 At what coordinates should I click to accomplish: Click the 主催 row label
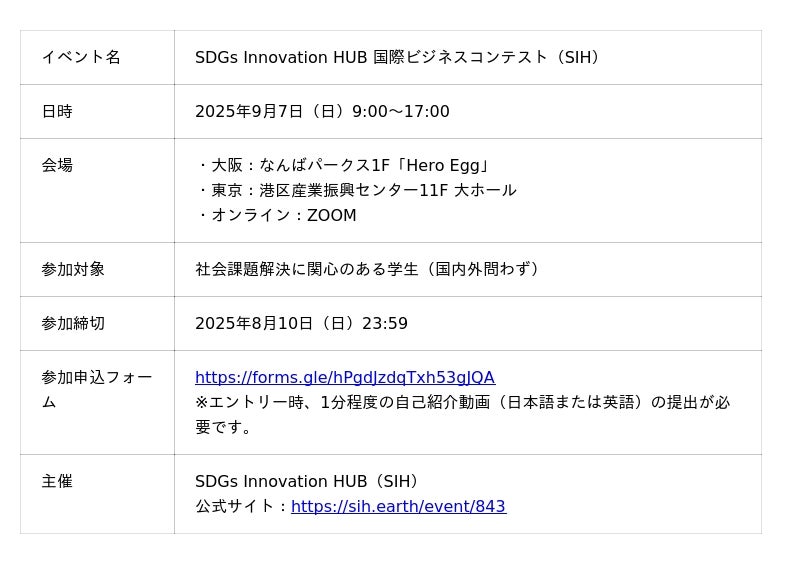tap(57, 482)
